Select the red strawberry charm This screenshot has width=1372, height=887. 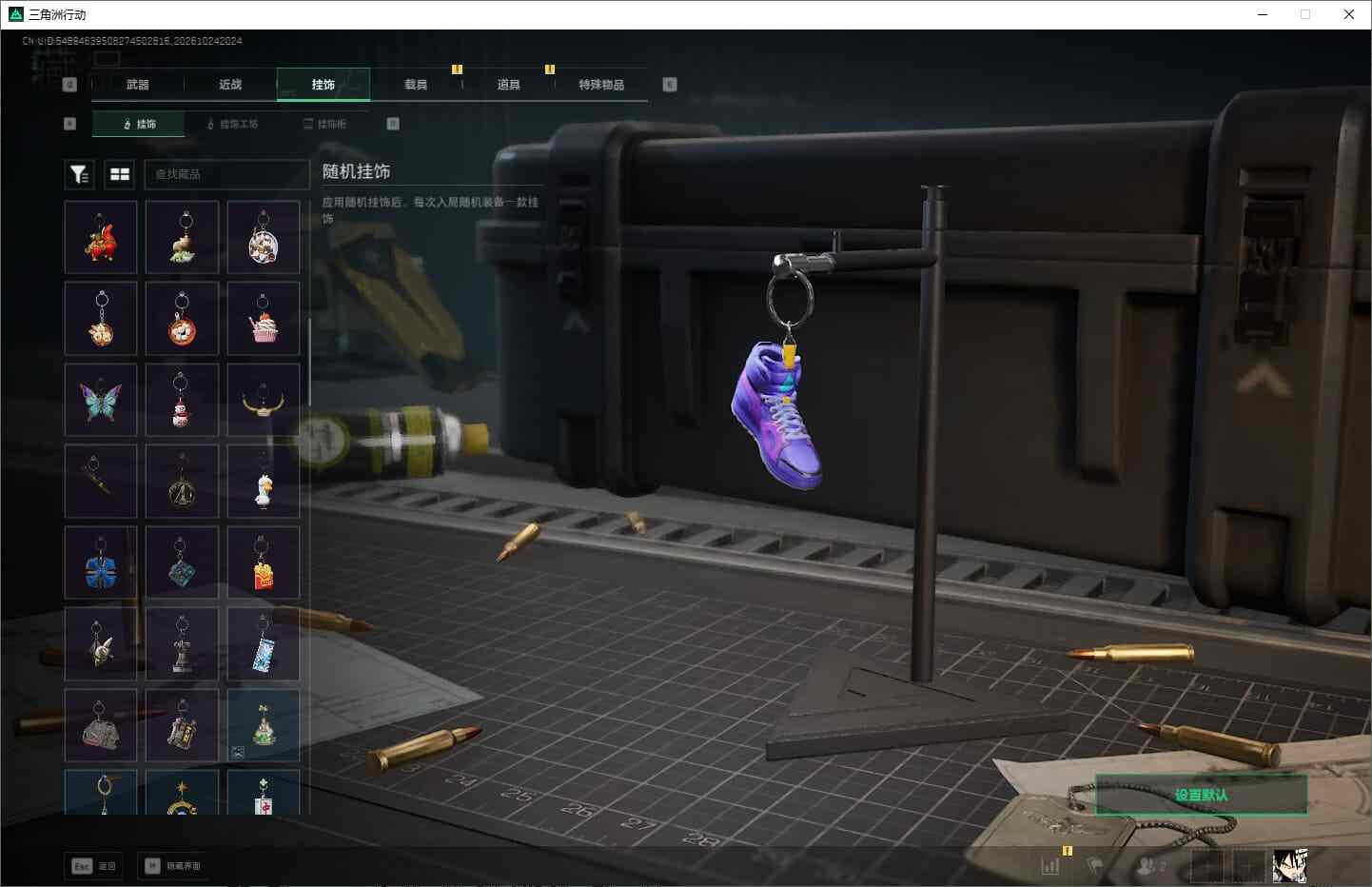101,237
